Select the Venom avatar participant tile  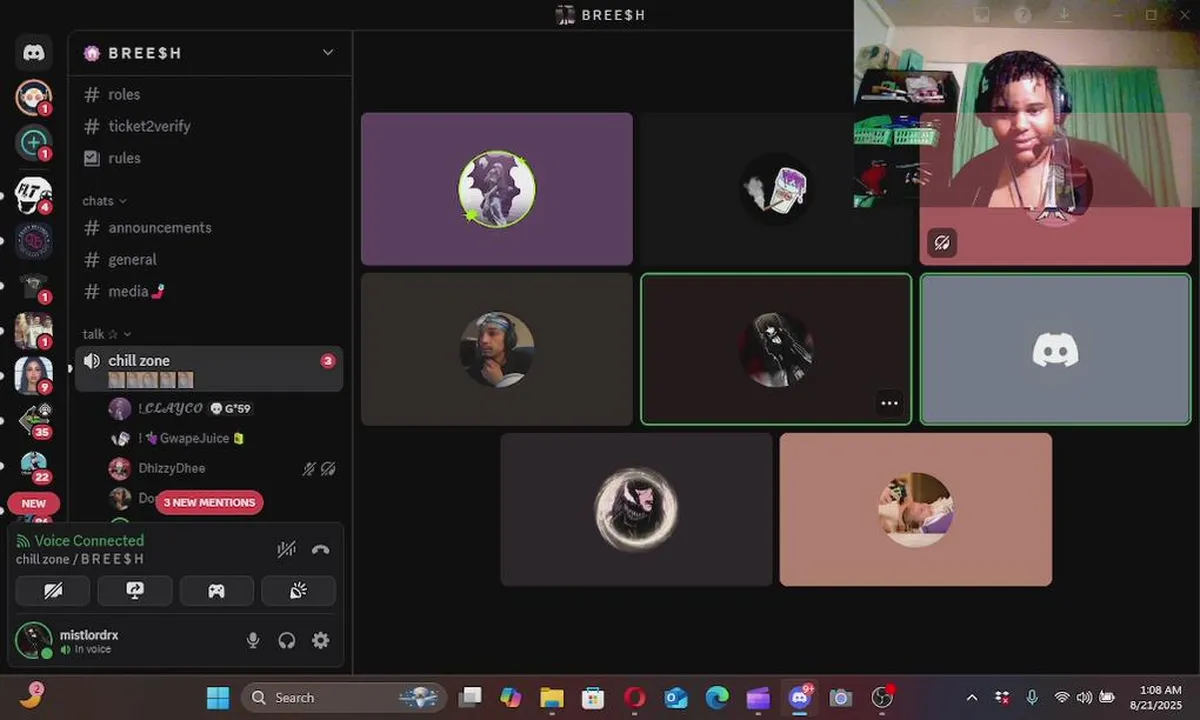click(x=636, y=509)
